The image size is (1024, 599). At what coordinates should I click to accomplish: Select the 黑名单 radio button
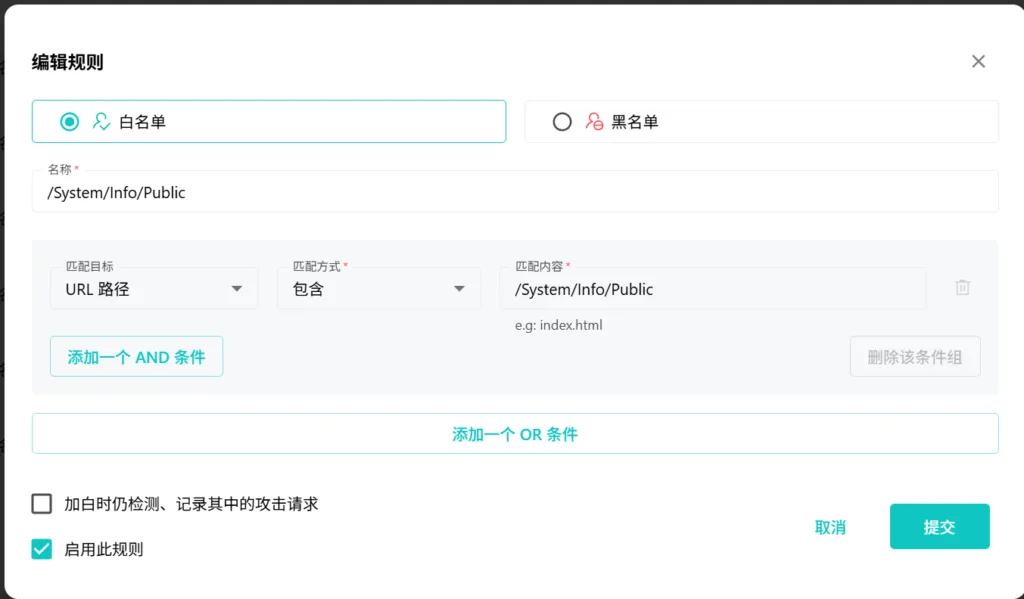[x=562, y=122]
